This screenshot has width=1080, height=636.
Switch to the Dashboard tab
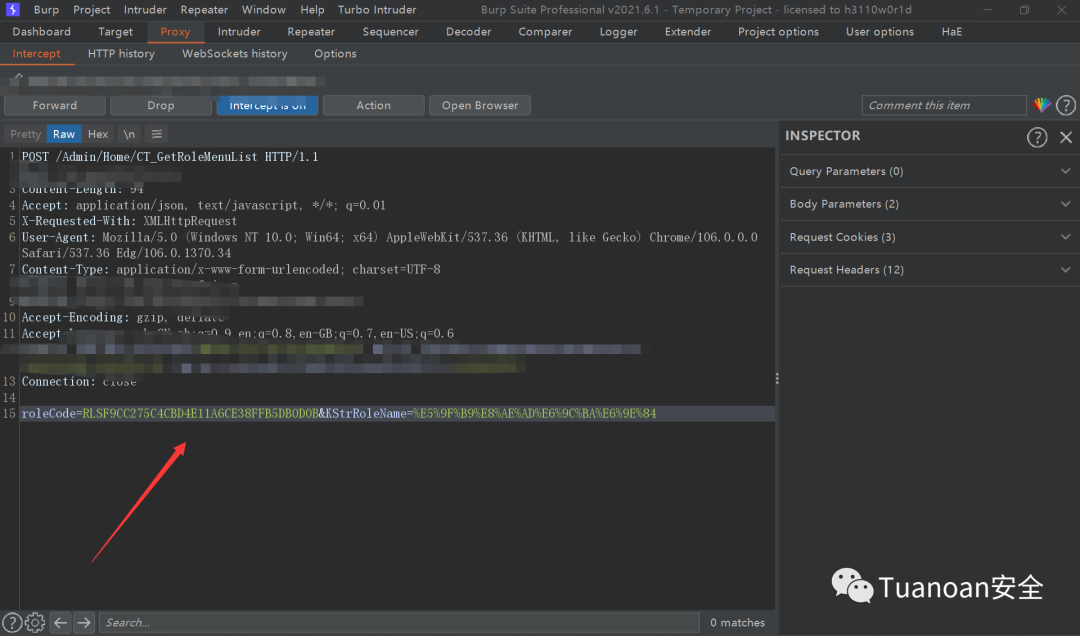coord(41,32)
